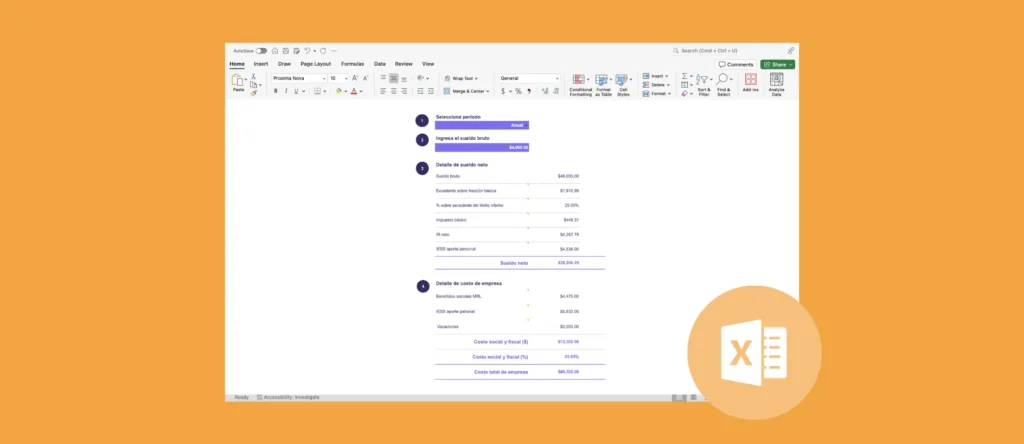Click Analyze Data

coord(776,85)
